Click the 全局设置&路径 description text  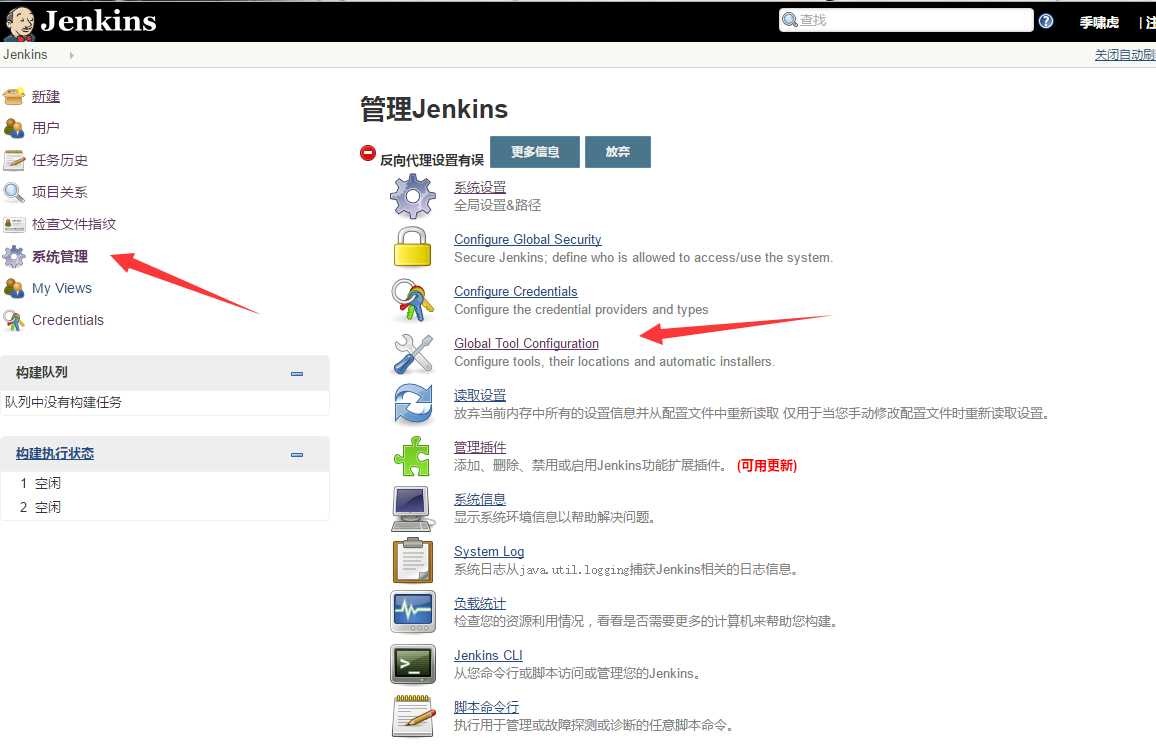pos(498,205)
